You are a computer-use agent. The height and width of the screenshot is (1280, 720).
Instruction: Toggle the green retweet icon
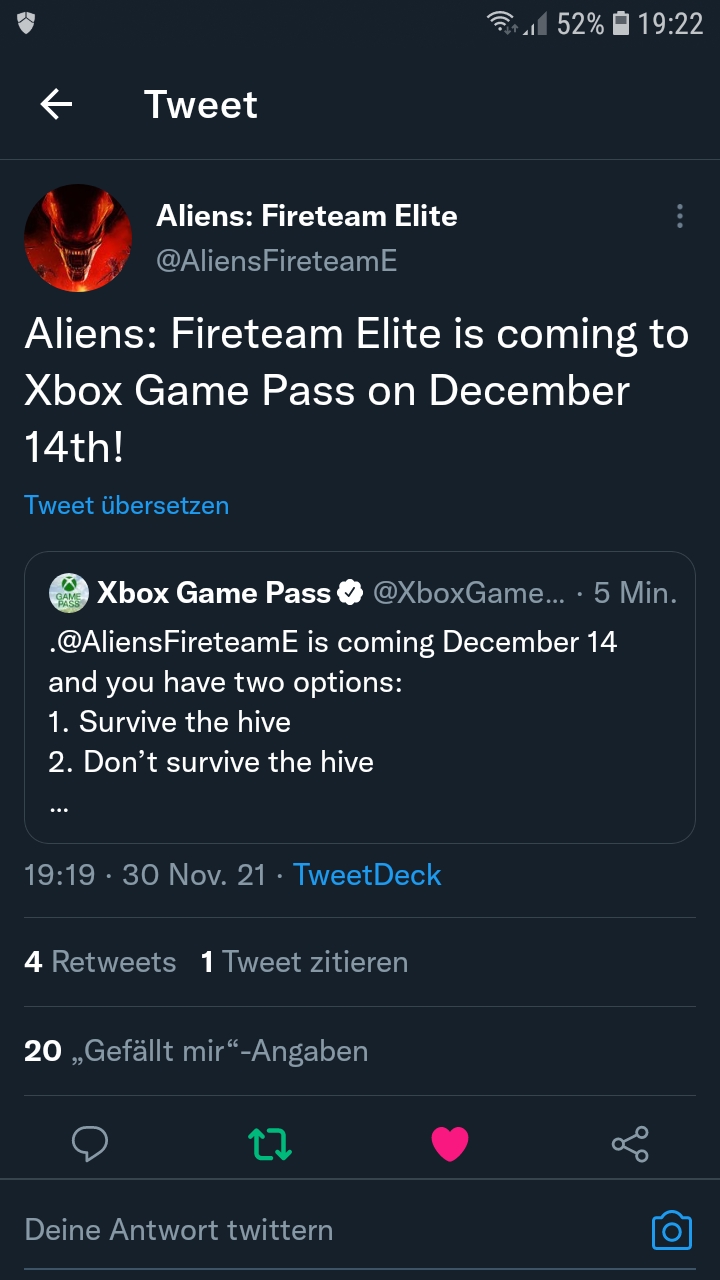(x=270, y=1144)
